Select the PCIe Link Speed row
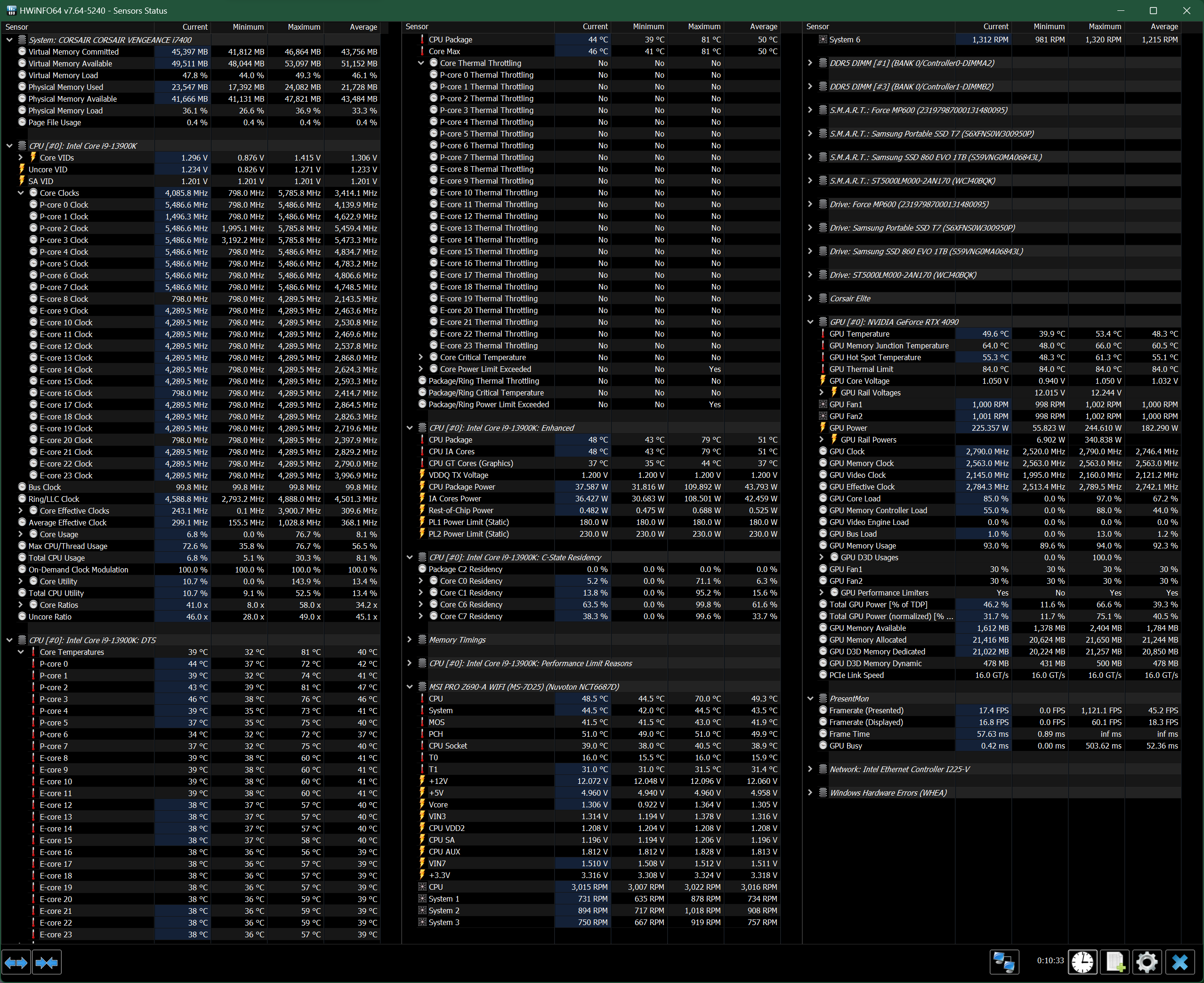 tap(992, 675)
